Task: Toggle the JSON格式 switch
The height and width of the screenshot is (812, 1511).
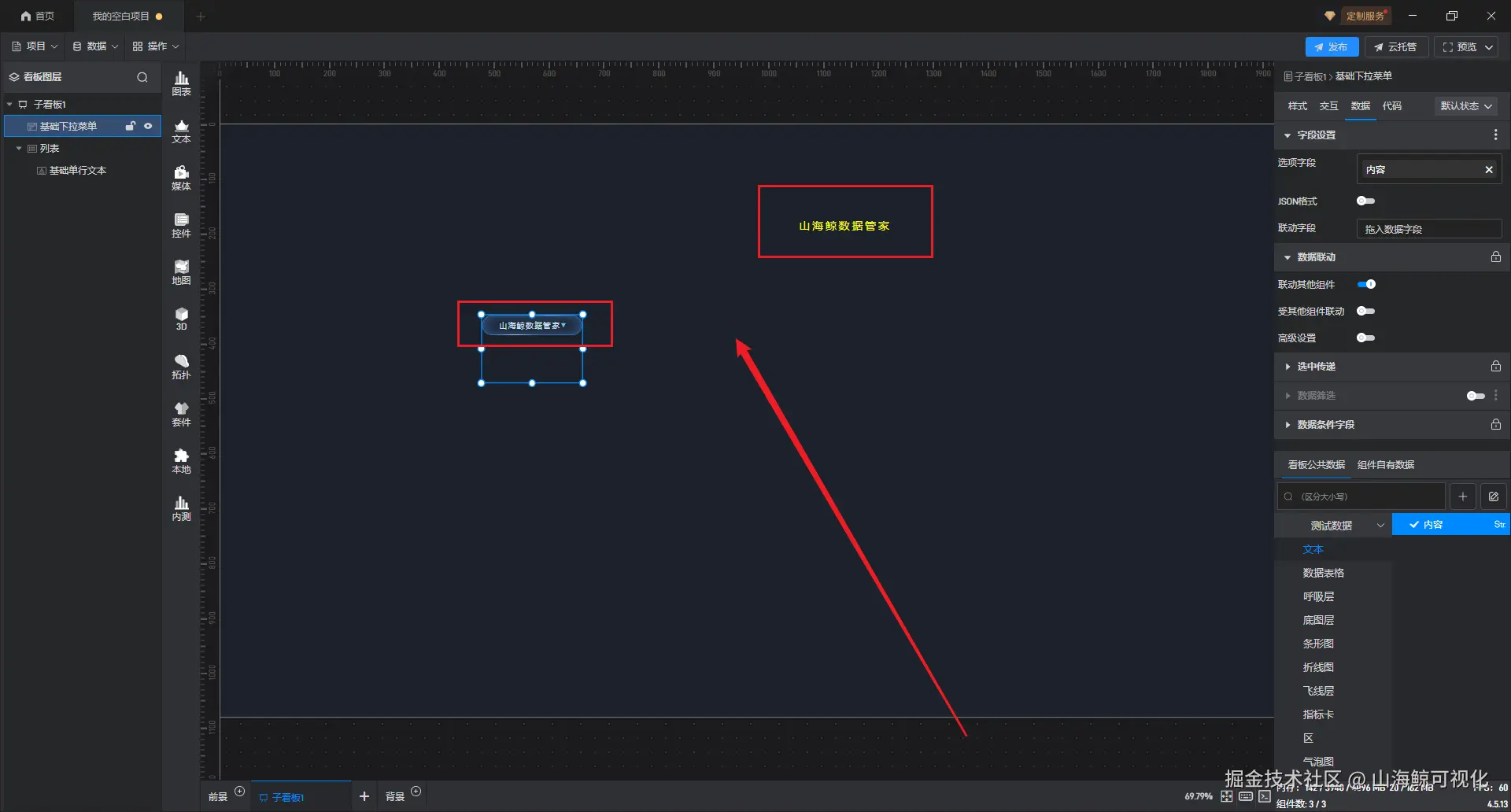Action: coord(1365,201)
